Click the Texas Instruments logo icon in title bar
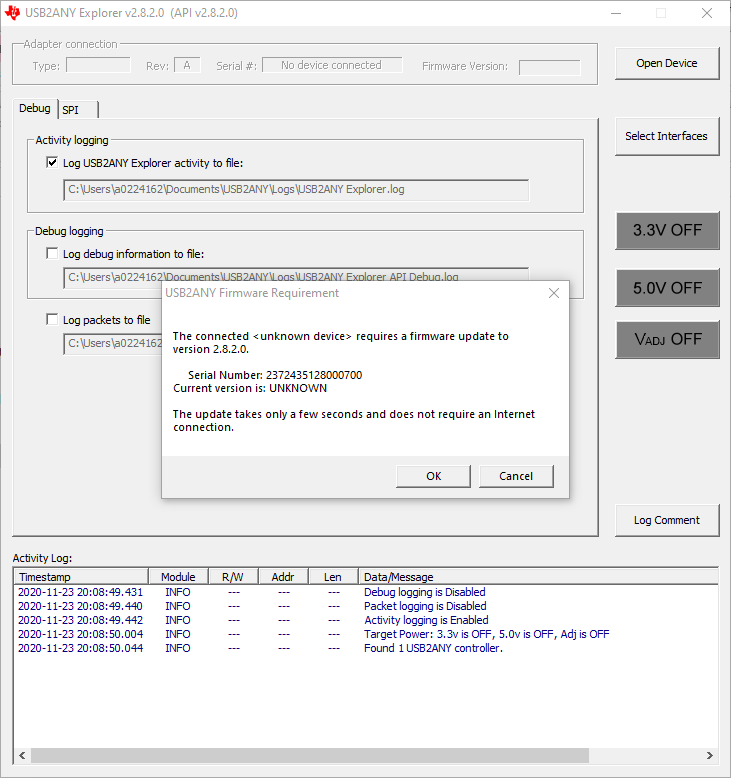The height and width of the screenshot is (778, 731). [12, 13]
